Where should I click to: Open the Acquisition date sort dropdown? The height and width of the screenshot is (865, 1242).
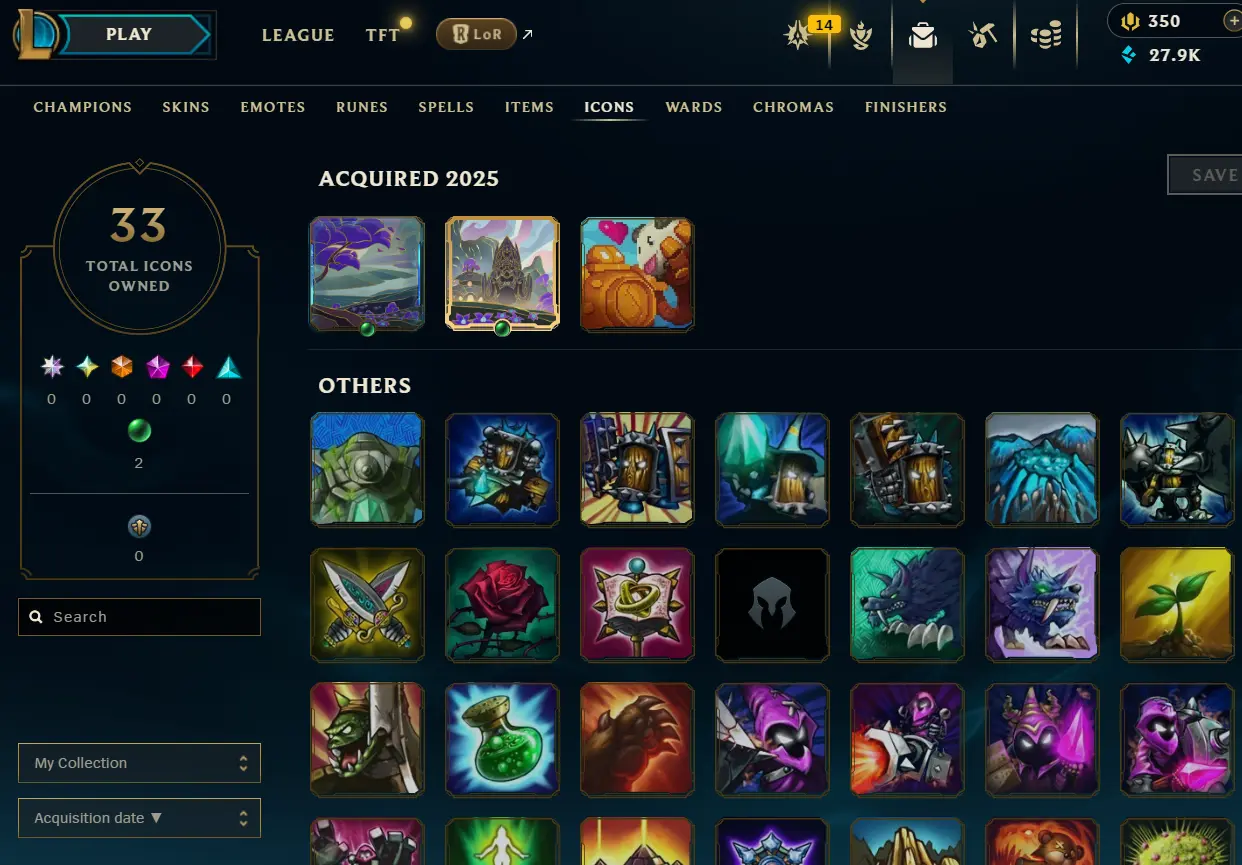click(139, 818)
